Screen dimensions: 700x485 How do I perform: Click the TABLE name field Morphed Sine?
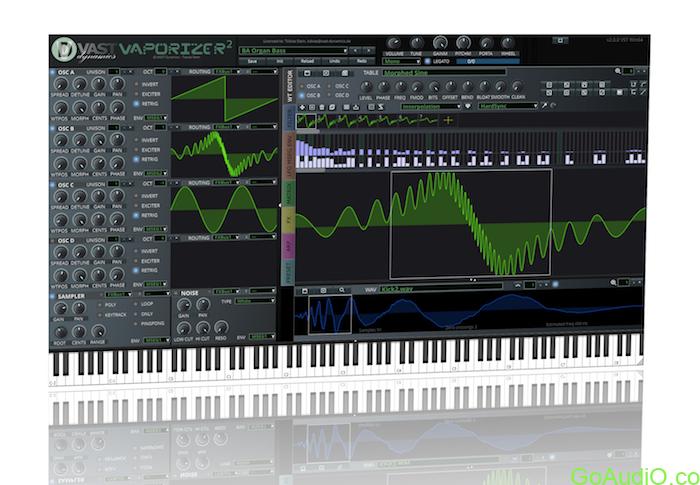444,72
